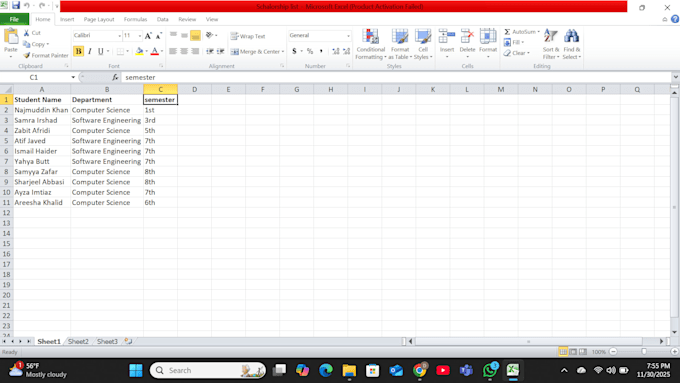Viewport: 680px width, 383px height.
Task: Open Conditional Formatting icon
Action: click(x=371, y=36)
